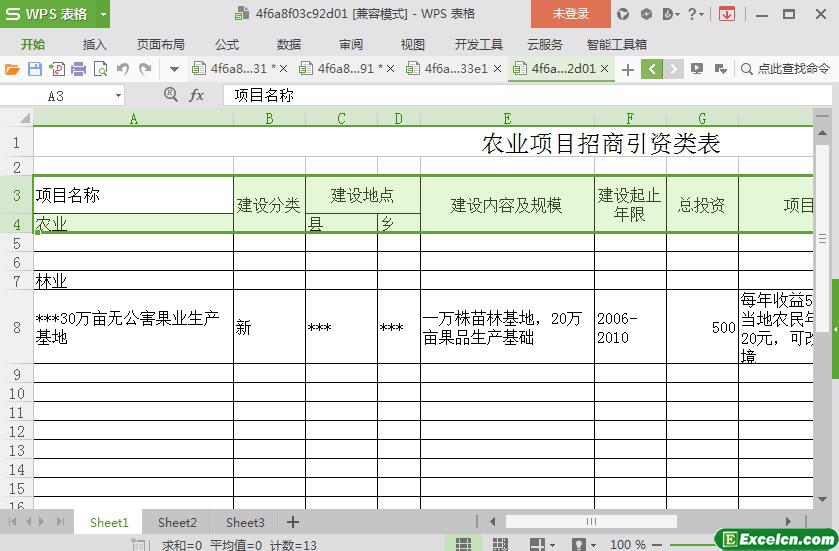839x551 pixels.
Task: Expand the quick access toolbar dropdown arrow
Action: 174,69
